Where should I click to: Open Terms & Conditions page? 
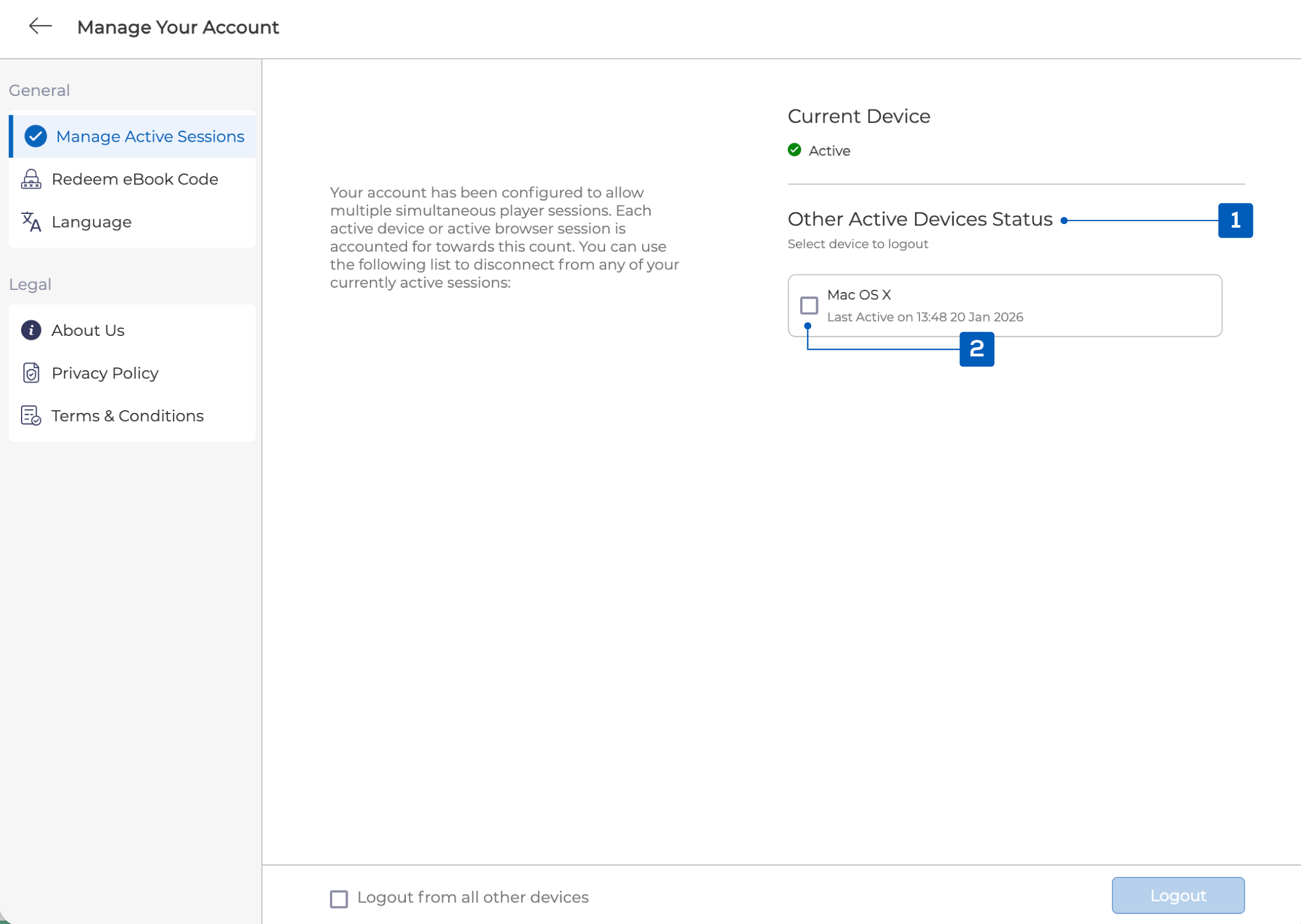pyautogui.click(x=128, y=416)
